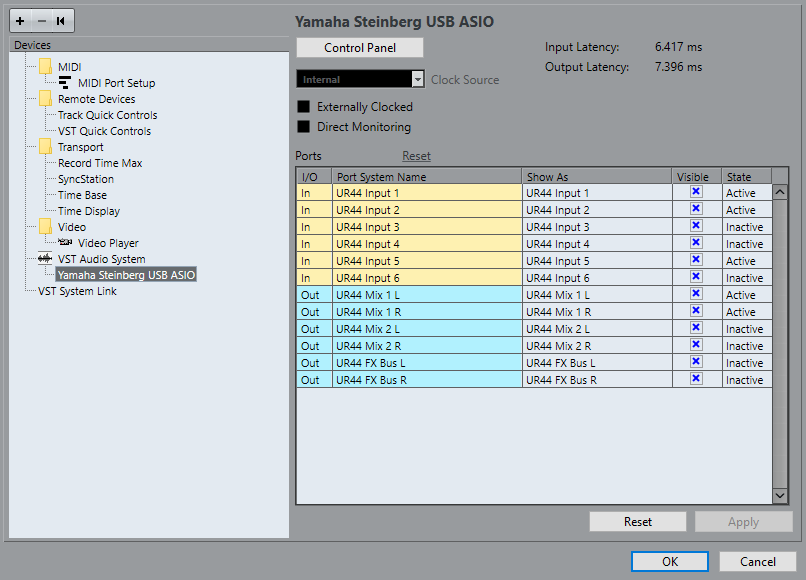Select MIDI Port Setup in device tree
Image resolution: width=806 pixels, height=580 pixels.
pos(116,83)
